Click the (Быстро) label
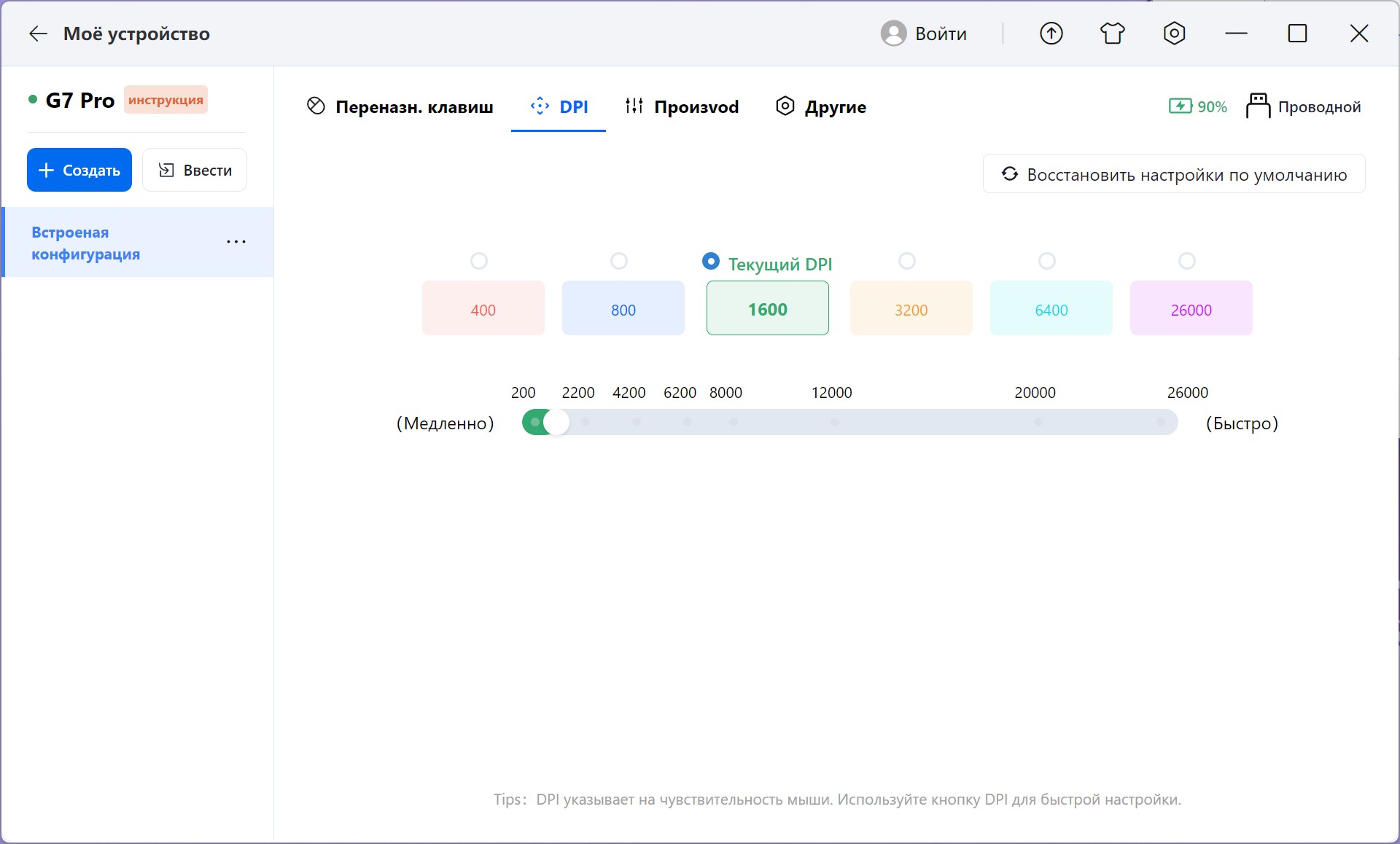Viewport: 1400px width, 844px height. pos(1242,423)
